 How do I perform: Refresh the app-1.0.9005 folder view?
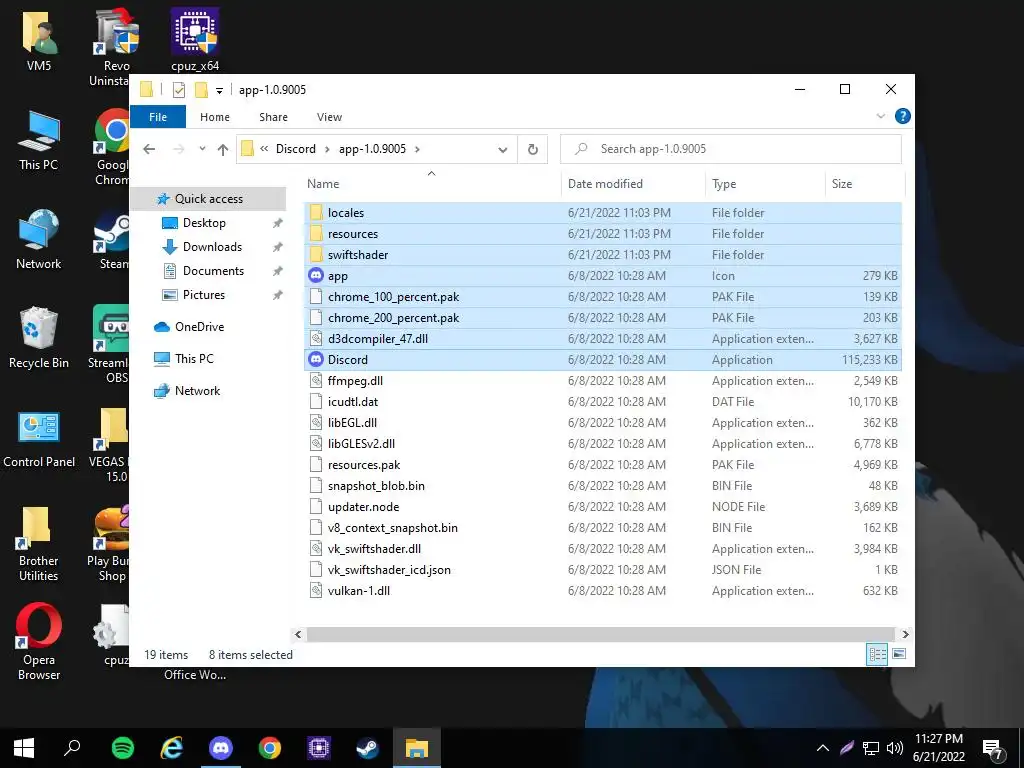(x=533, y=149)
